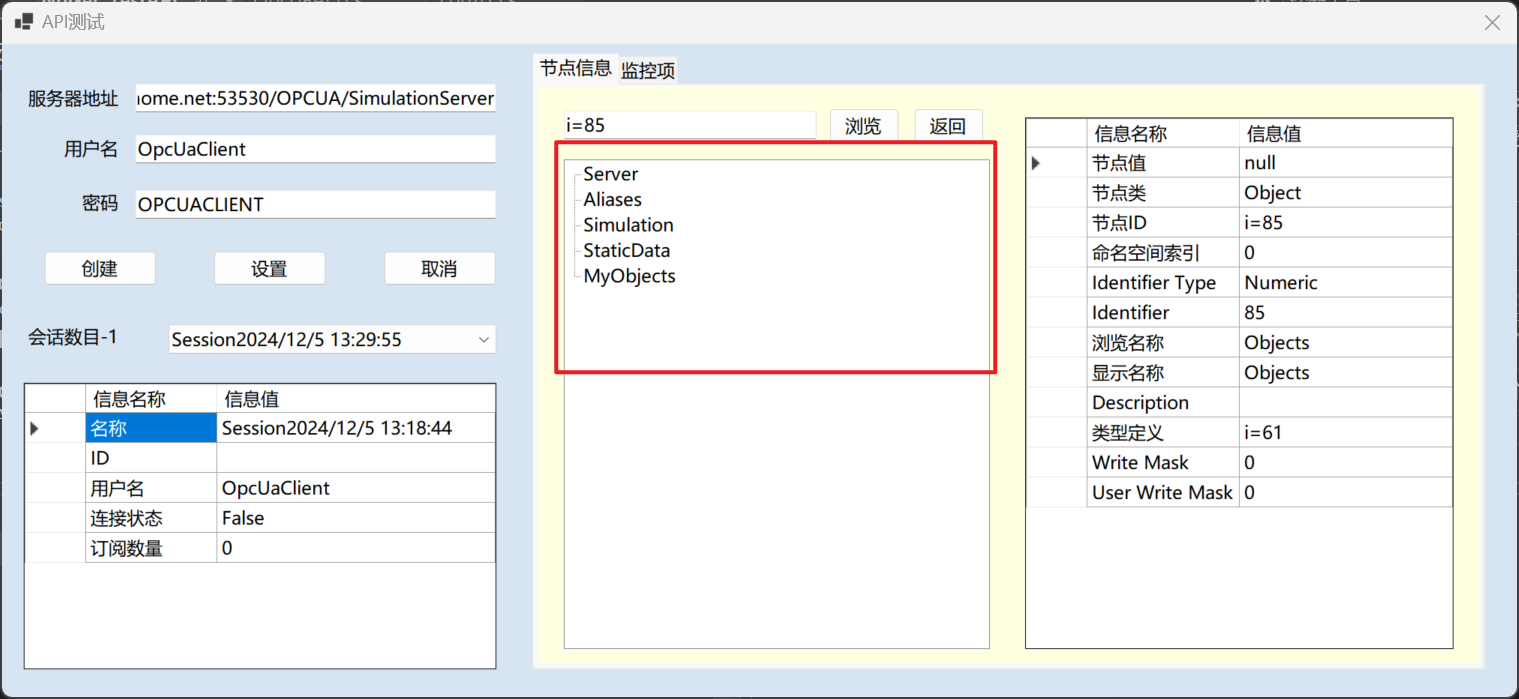This screenshot has height=699, width=1519.
Task: Select the 订阅数量 cell
Action: pyautogui.click(x=151, y=548)
